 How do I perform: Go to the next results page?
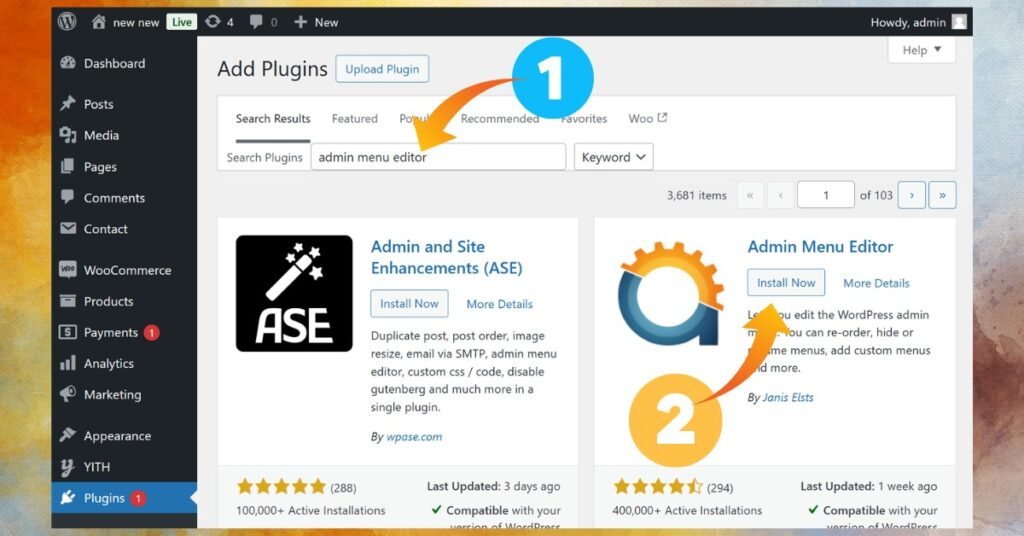tap(912, 195)
